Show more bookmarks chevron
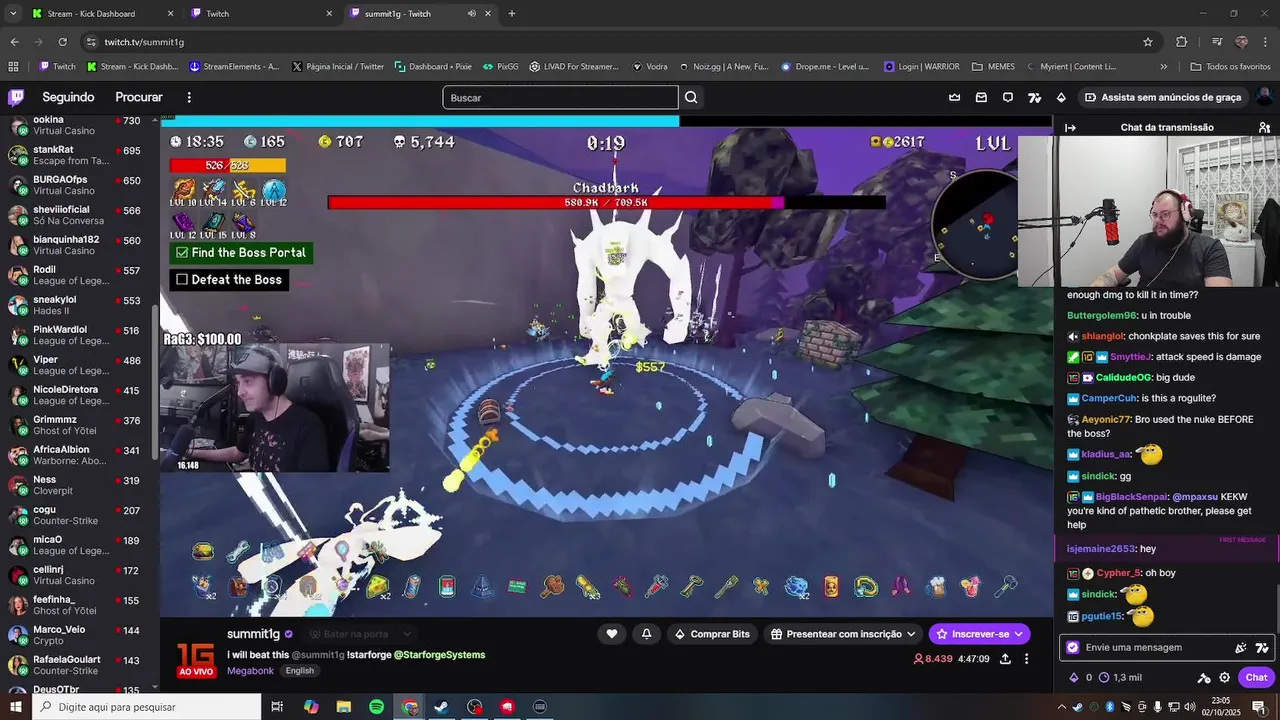Image resolution: width=1280 pixels, height=720 pixels. pos(1163,67)
